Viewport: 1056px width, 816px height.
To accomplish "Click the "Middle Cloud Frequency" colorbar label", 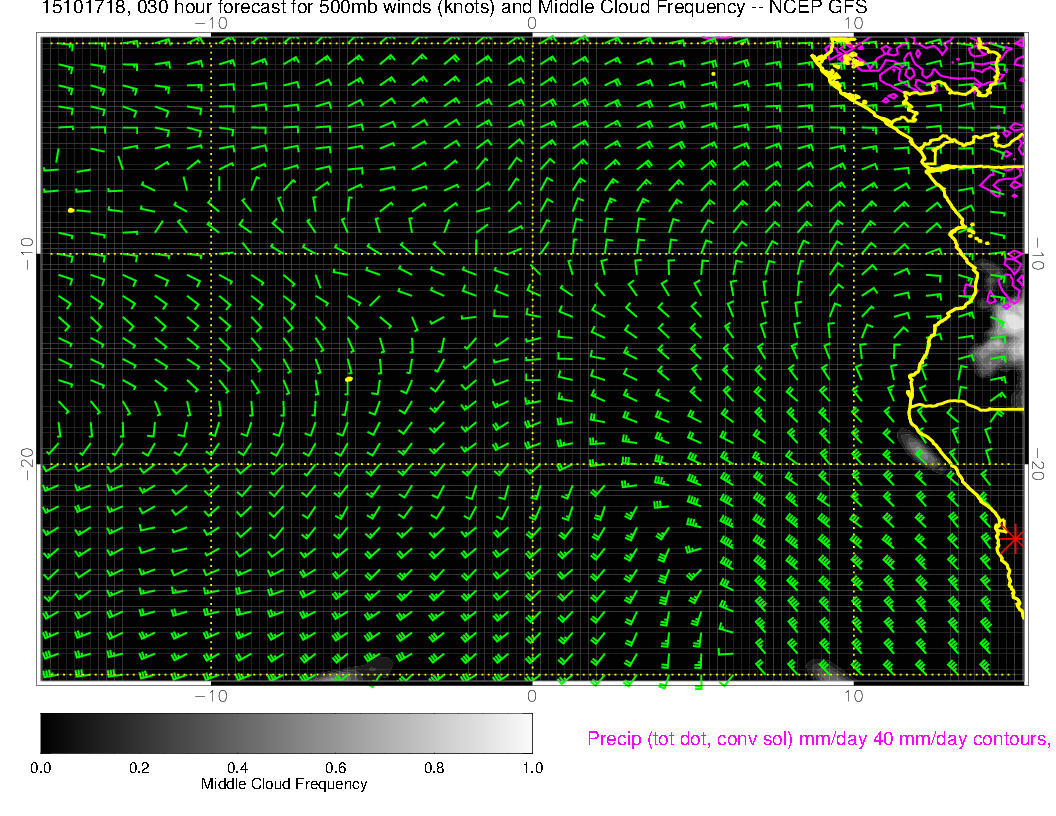I will pyautogui.click(x=284, y=784).
